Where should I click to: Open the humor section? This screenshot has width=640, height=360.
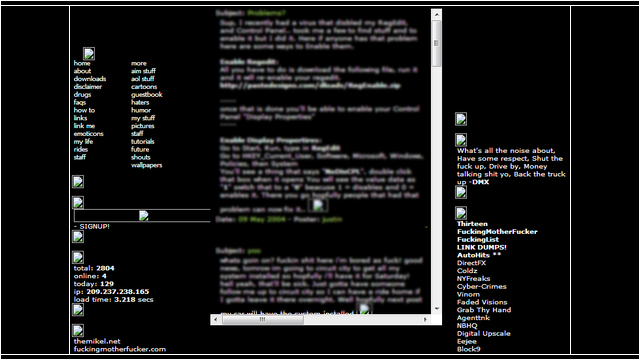(x=141, y=110)
